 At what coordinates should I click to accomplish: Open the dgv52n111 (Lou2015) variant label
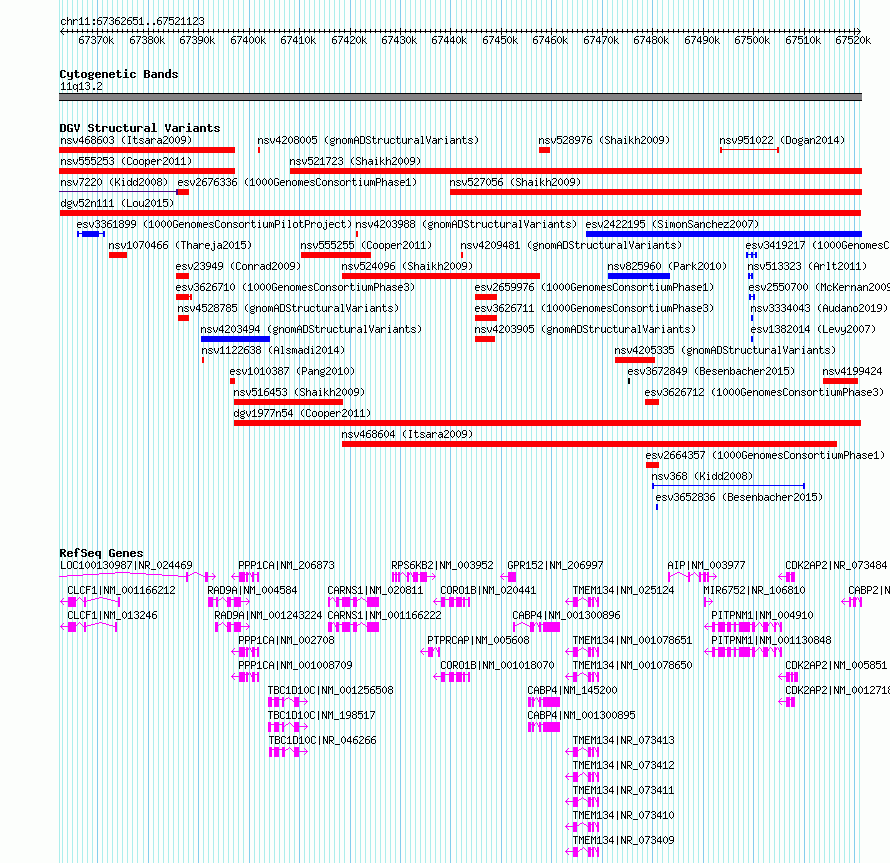pos(117,203)
